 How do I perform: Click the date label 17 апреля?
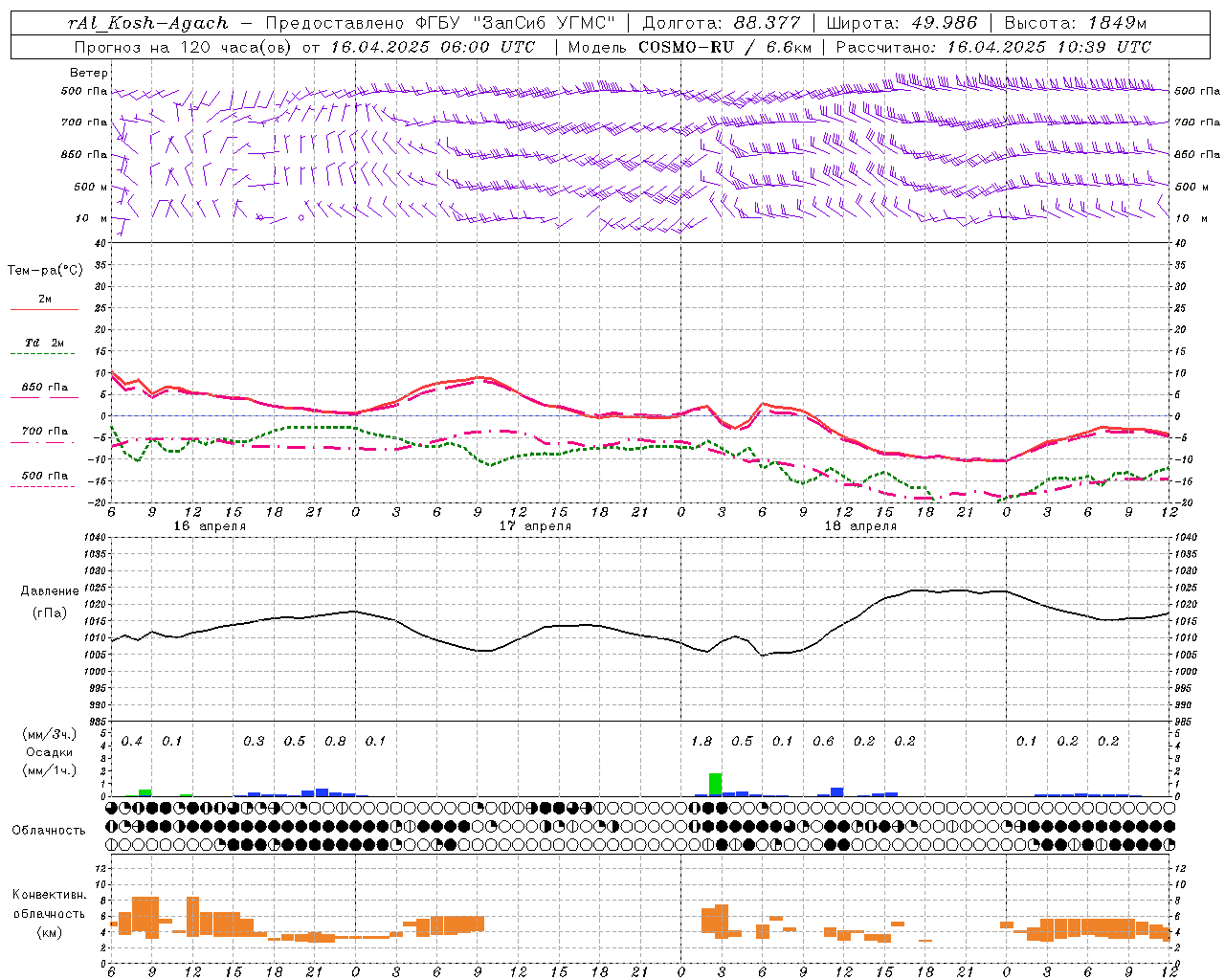(x=535, y=526)
